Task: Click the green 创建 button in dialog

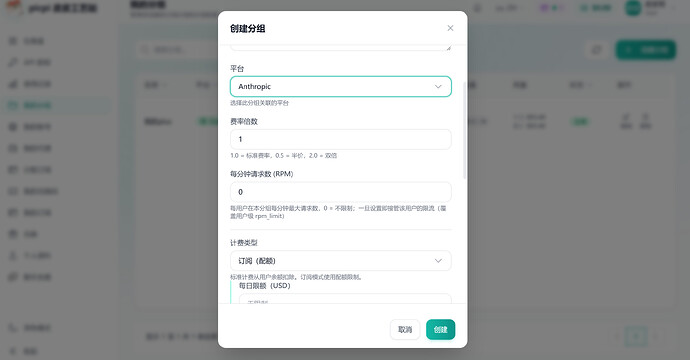Action: click(x=440, y=330)
